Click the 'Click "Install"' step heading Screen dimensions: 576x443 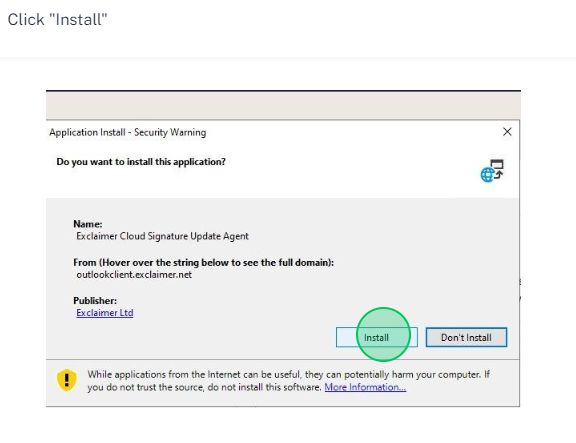click(x=57, y=19)
